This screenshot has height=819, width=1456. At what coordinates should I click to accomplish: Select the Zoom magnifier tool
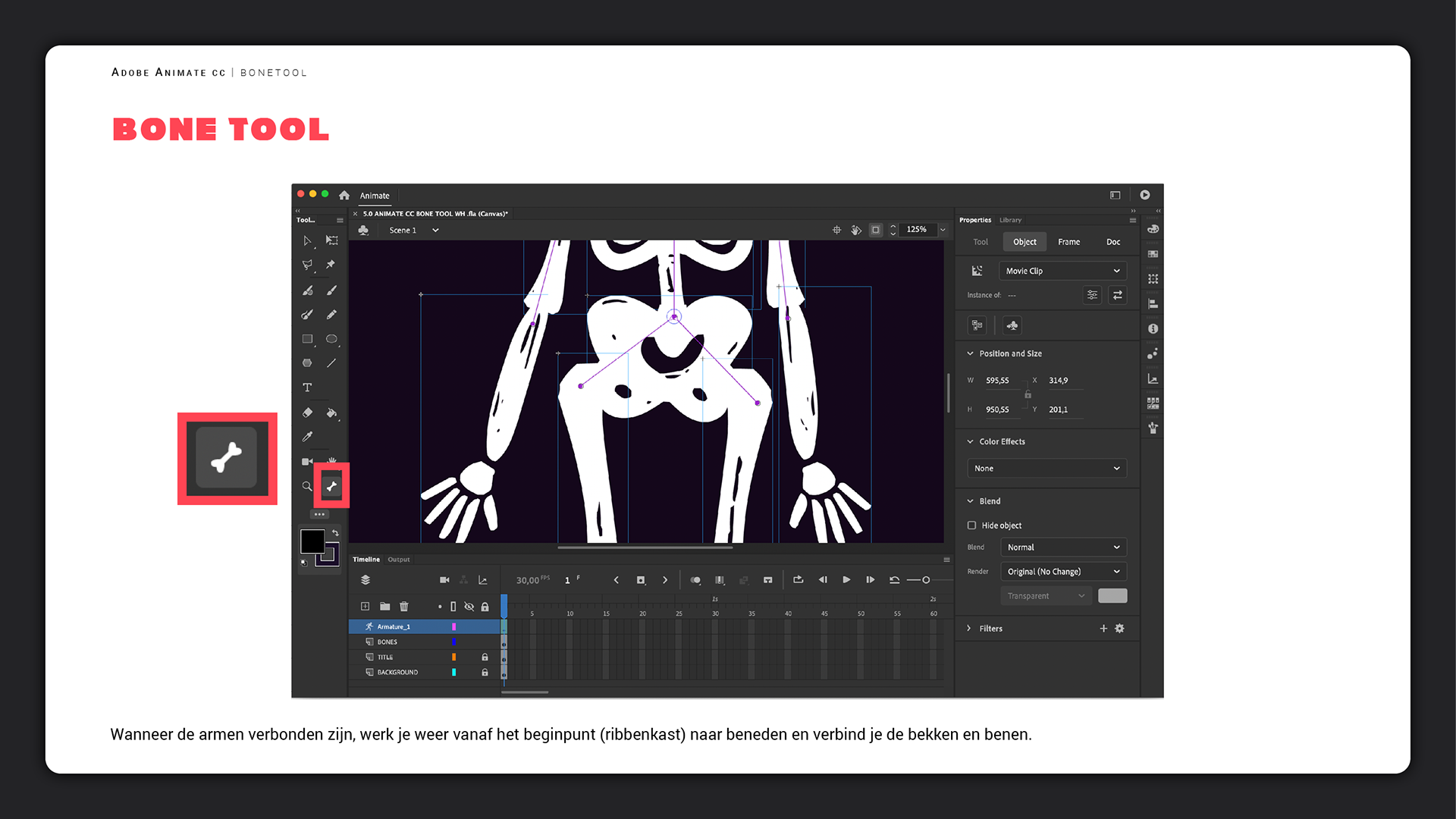[x=307, y=486]
